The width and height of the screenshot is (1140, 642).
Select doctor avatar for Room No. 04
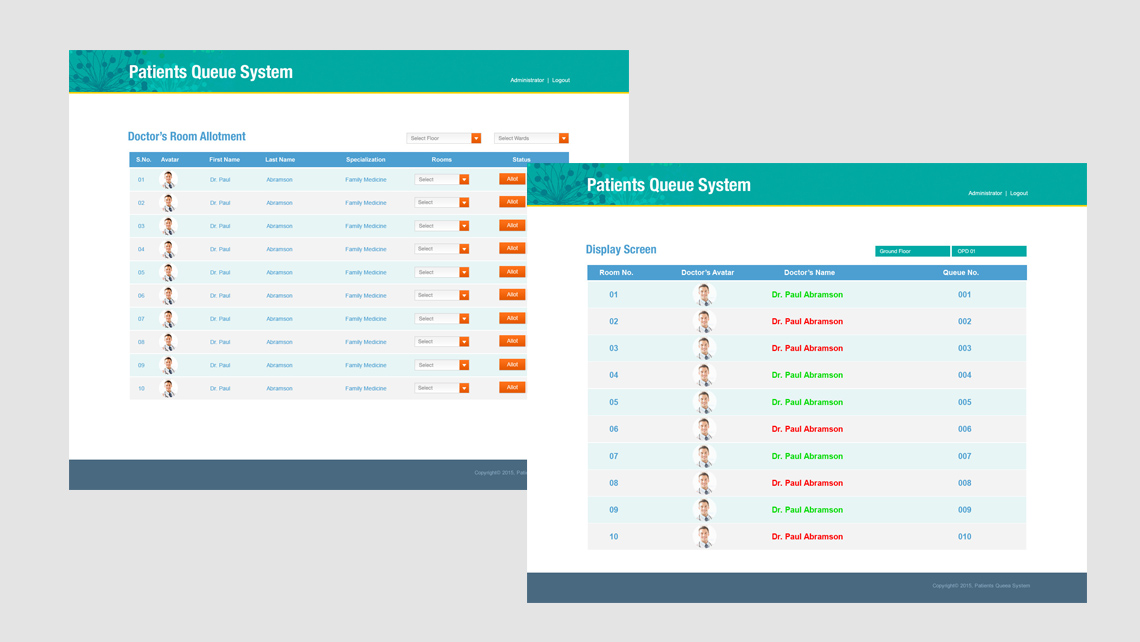704,376
